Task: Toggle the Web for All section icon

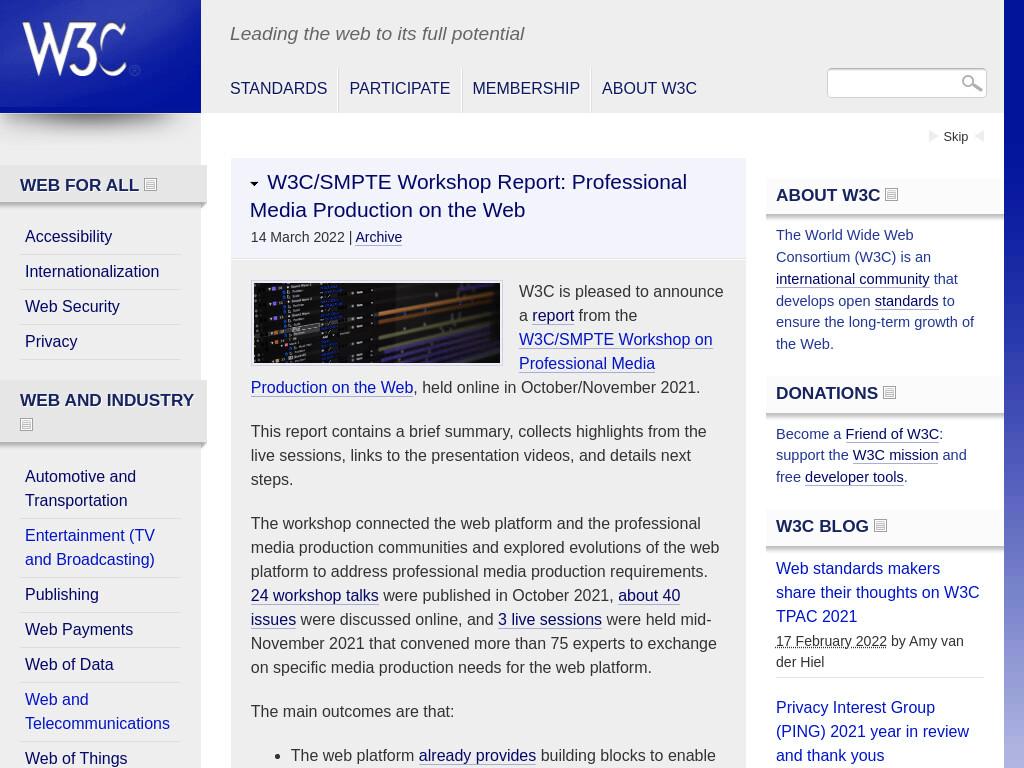Action: tap(151, 185)
